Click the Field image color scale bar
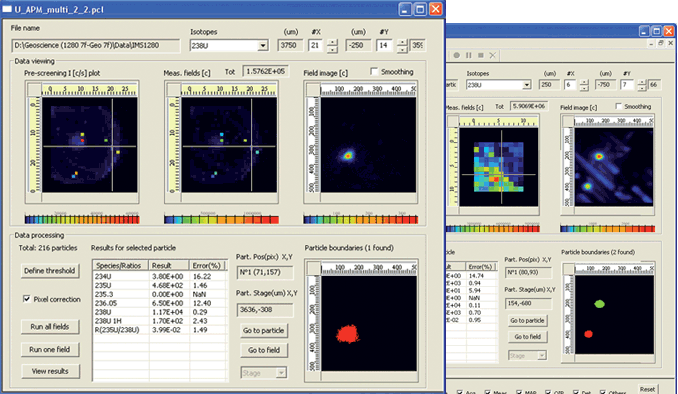678x394 pixels. 361,220
